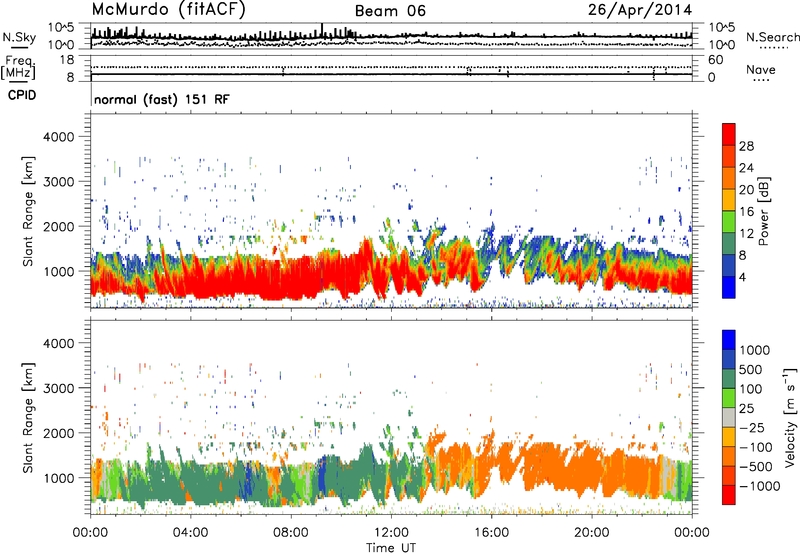The width and height of the screenshot is (800, 554).
Task: Click the 20:00 time axis tick label
Action: click(591, 533)
